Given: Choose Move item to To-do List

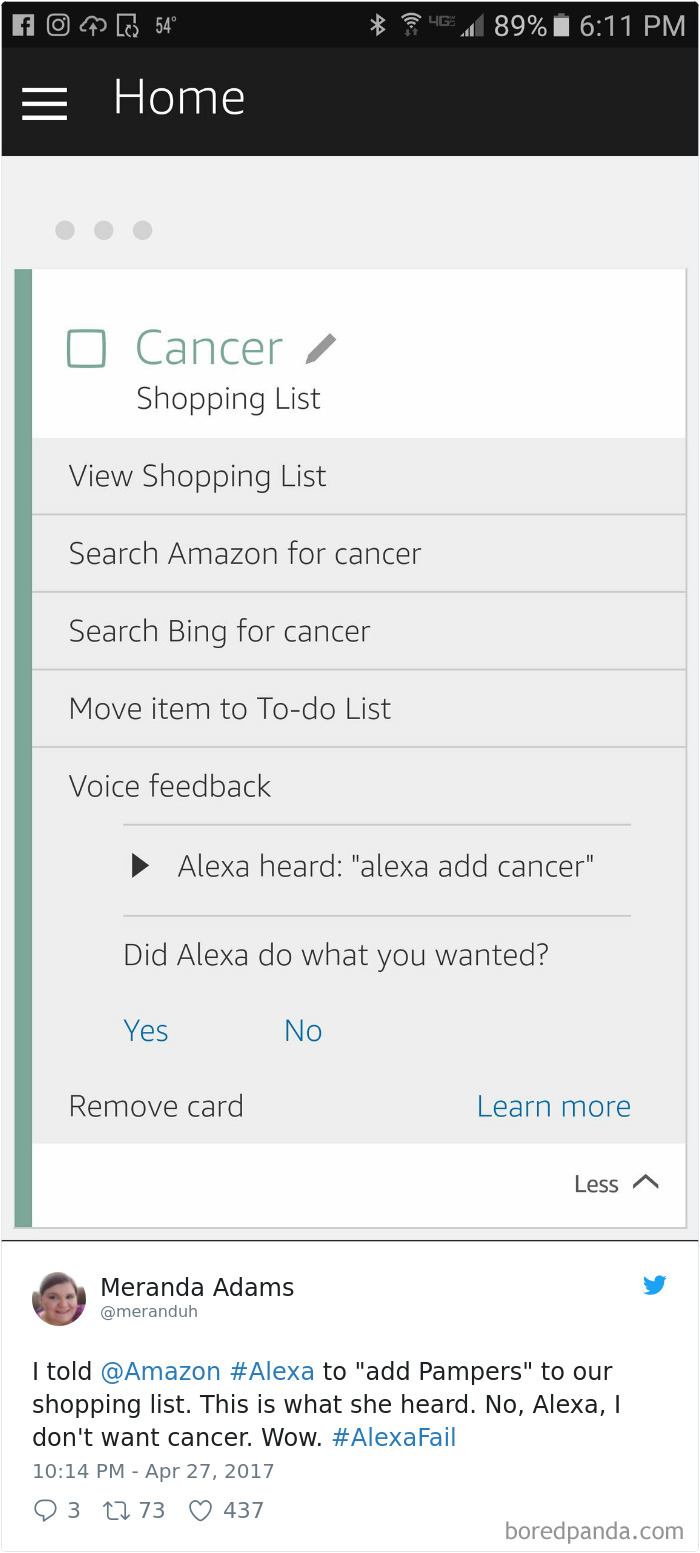Looking at the screenshot, I should point(228,708).
